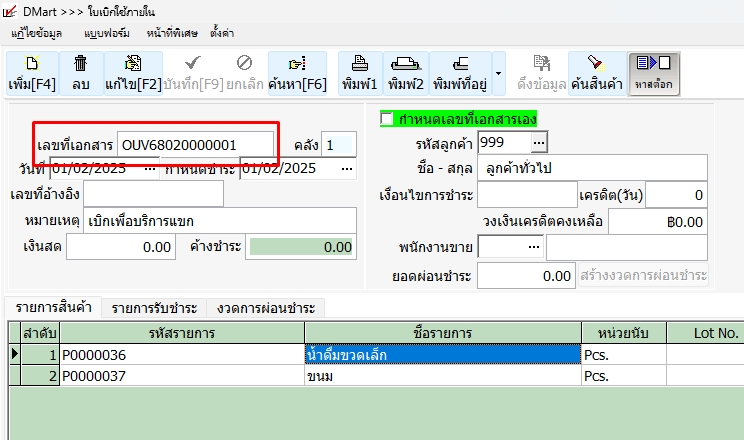
Task: Select the cell P0000036
Action: 182,355
